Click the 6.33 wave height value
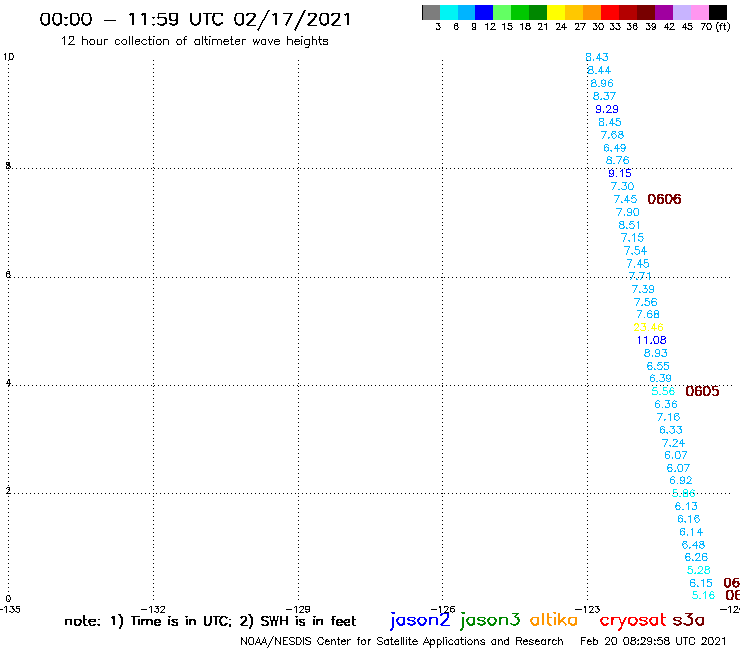Screen dimensions: 740x650 click(x=671, y=430)
